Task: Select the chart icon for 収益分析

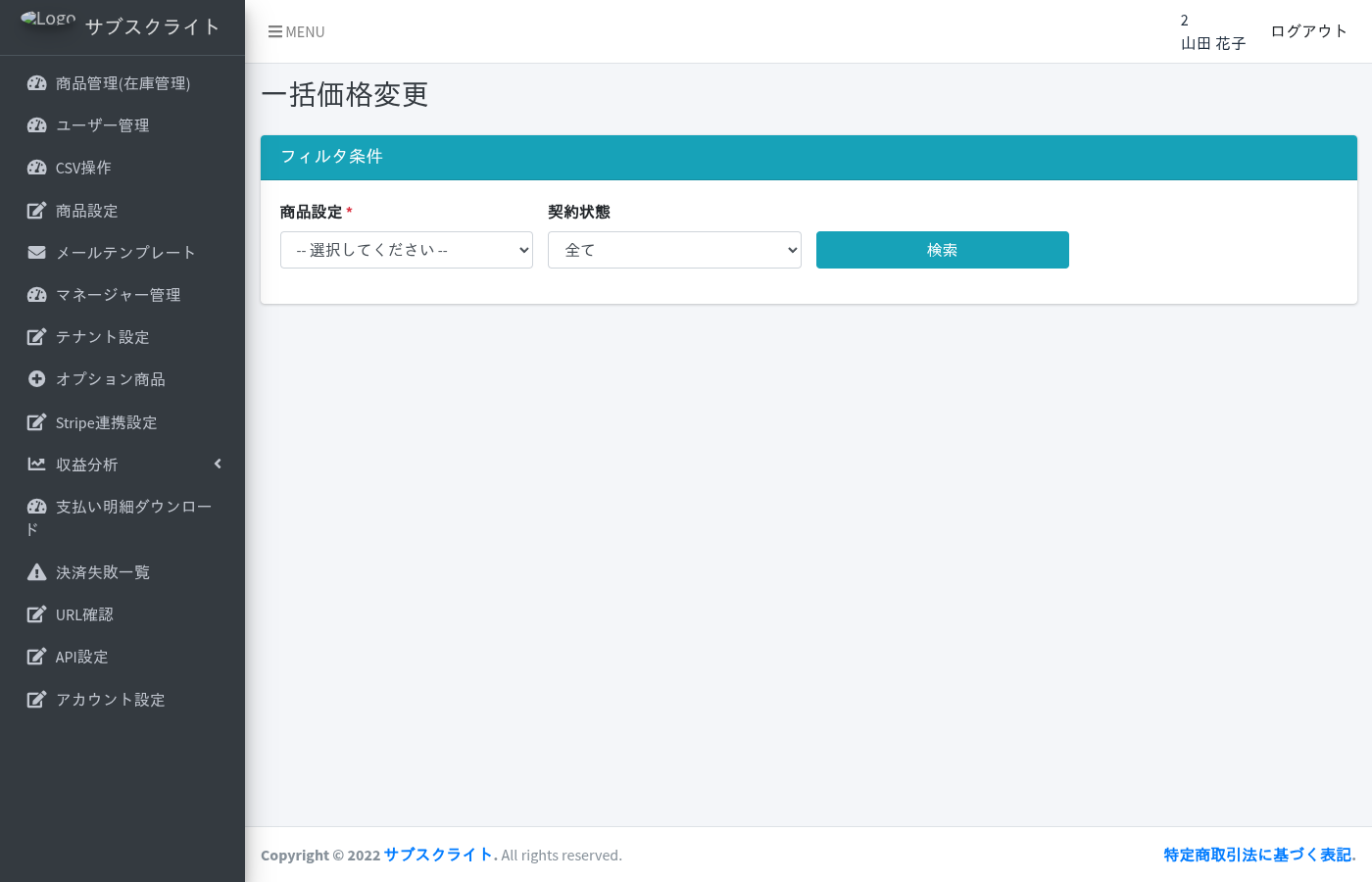Action: point(36,464)
